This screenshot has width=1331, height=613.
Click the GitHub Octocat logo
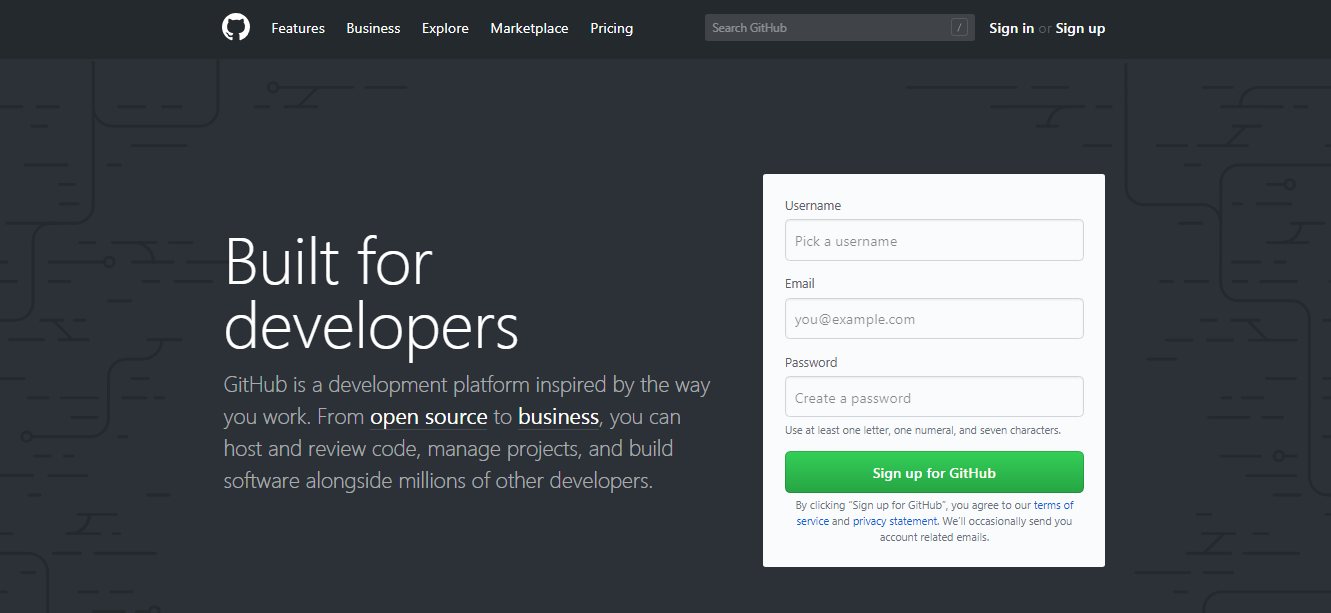(236, 28)
